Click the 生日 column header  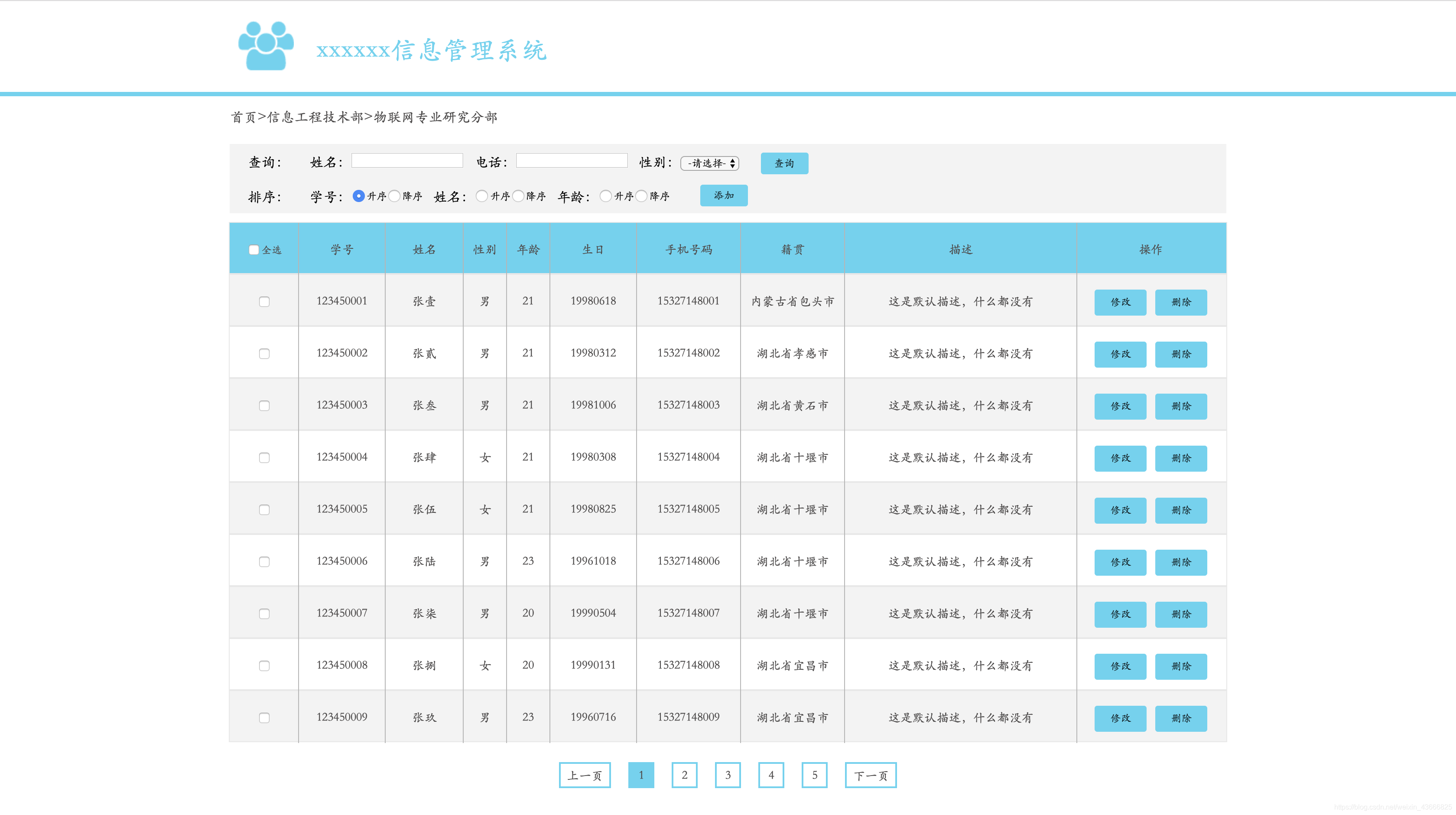(x=593, y=249)
